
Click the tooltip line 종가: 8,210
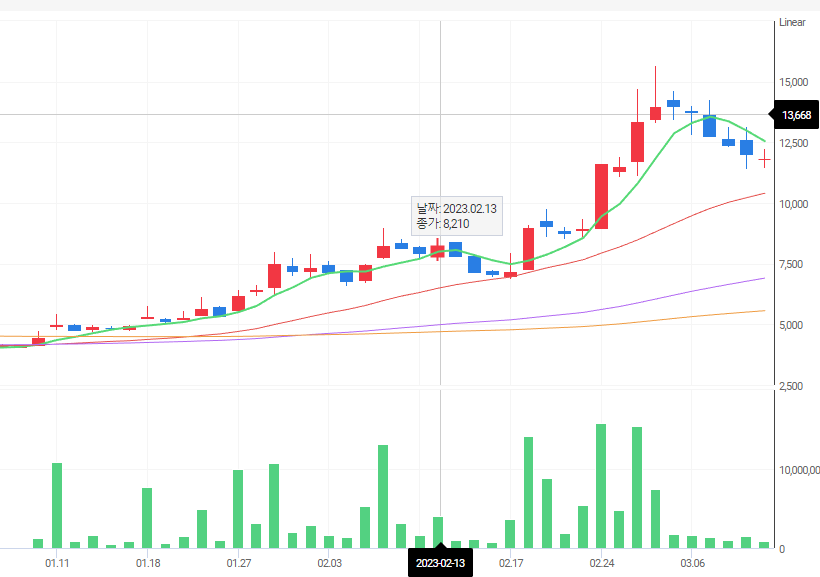[x=443, y=224]
